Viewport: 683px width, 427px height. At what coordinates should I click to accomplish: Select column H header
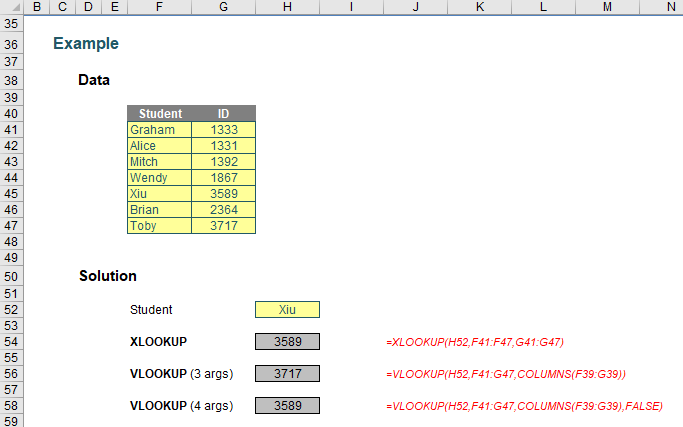(x=288, y=7)
